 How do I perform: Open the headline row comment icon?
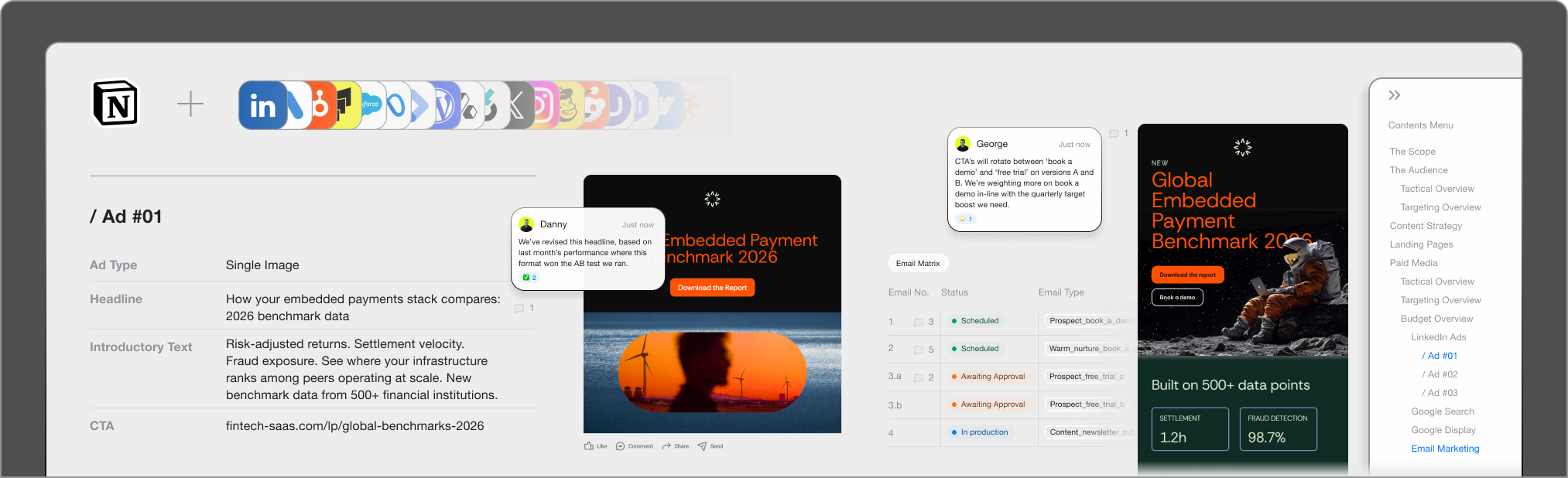pyautogui.click(x=519, y=309)
